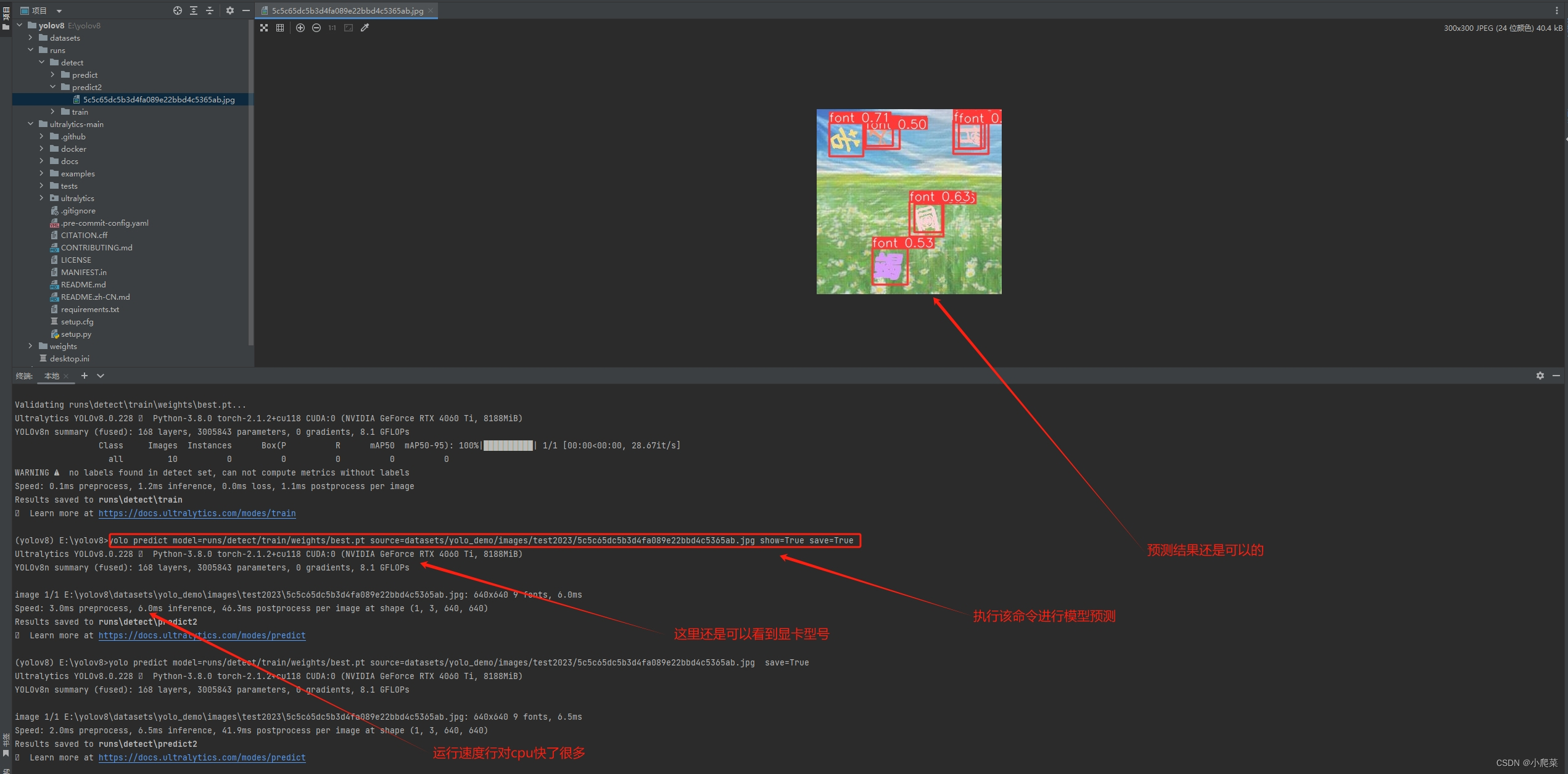This screenshot has height=774, width=1568.
Task: Pick the color picker eyedropper tool
Action: (x=365, y=28)
